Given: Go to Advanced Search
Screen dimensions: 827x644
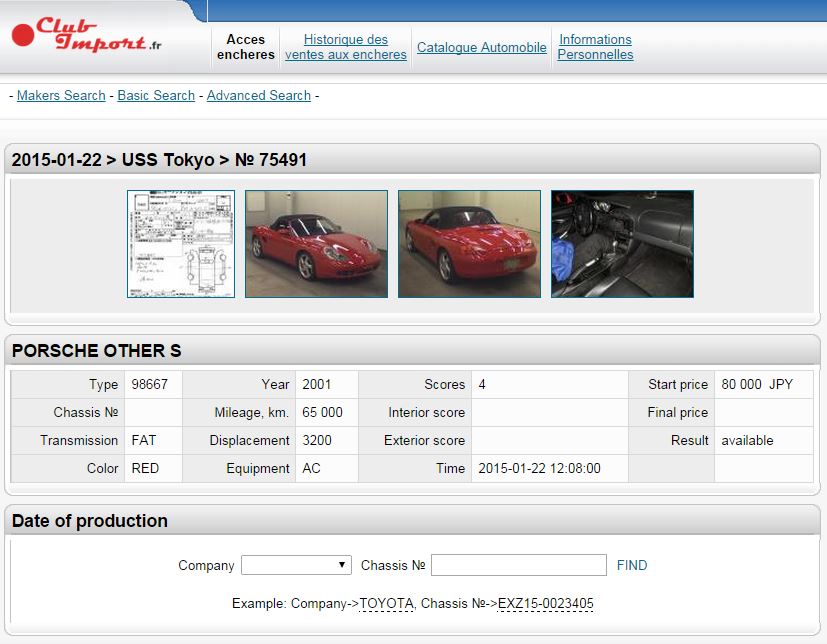Looking at the screenshot, I should (x=259, y=95).
